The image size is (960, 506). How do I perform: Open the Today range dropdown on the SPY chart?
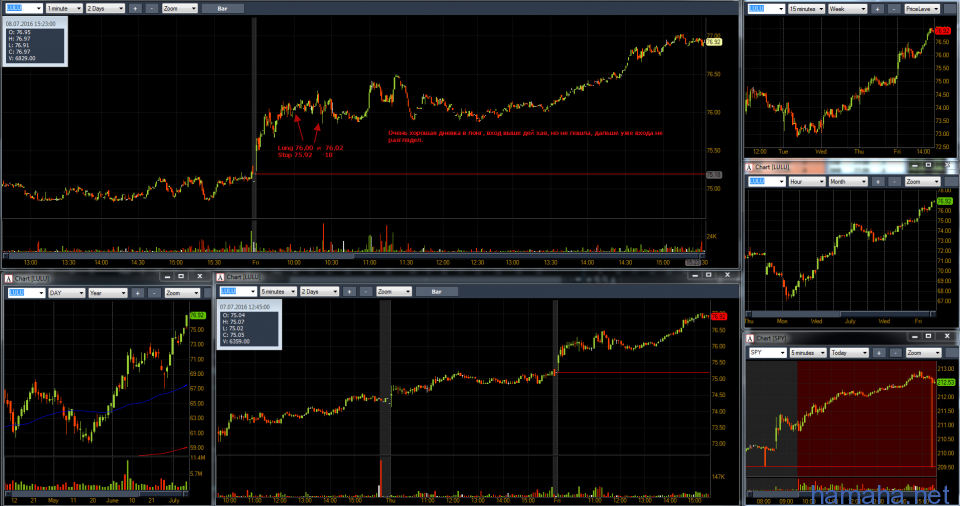pyautogui.click(x=850, y=353)
